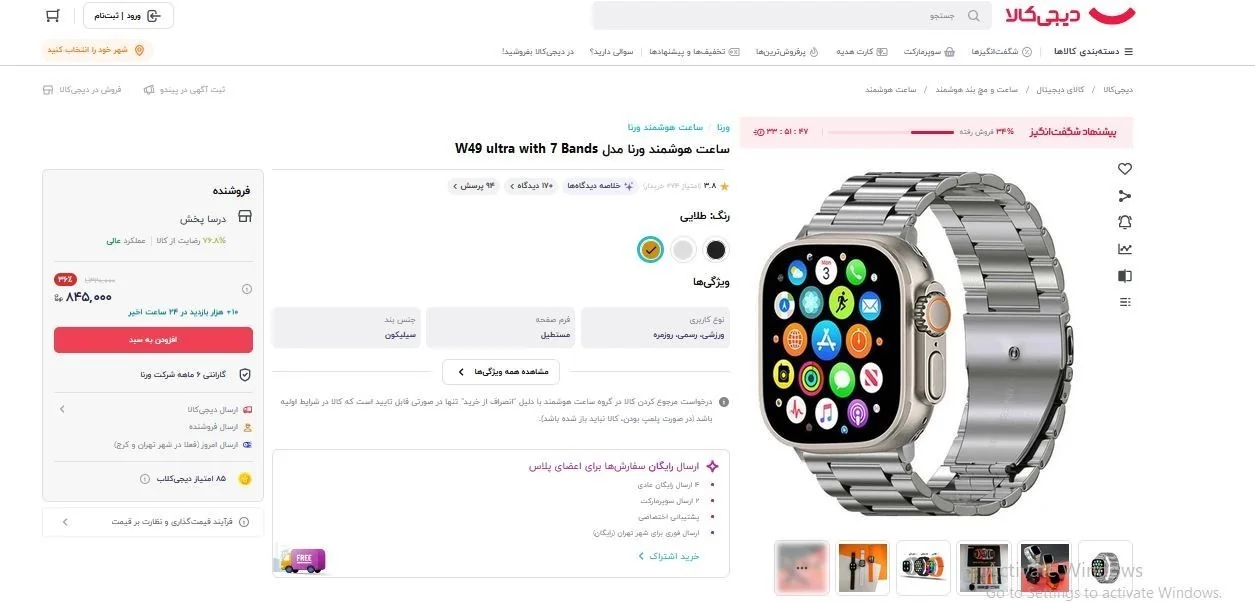Click the red add to cart button

[x=153, y=340]
